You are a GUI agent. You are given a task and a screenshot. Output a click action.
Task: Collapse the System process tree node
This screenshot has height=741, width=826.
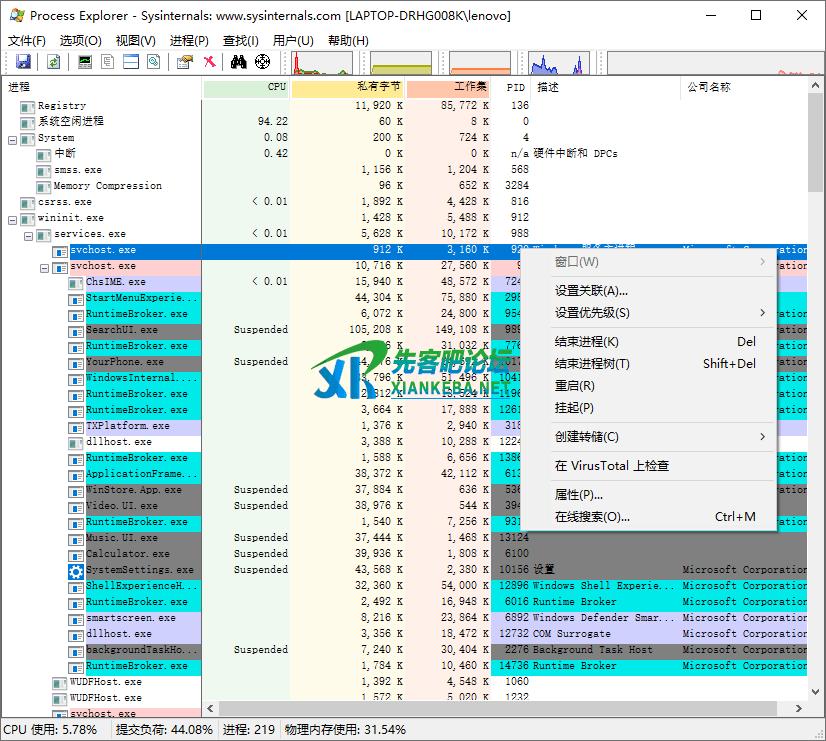coord(12,138)
